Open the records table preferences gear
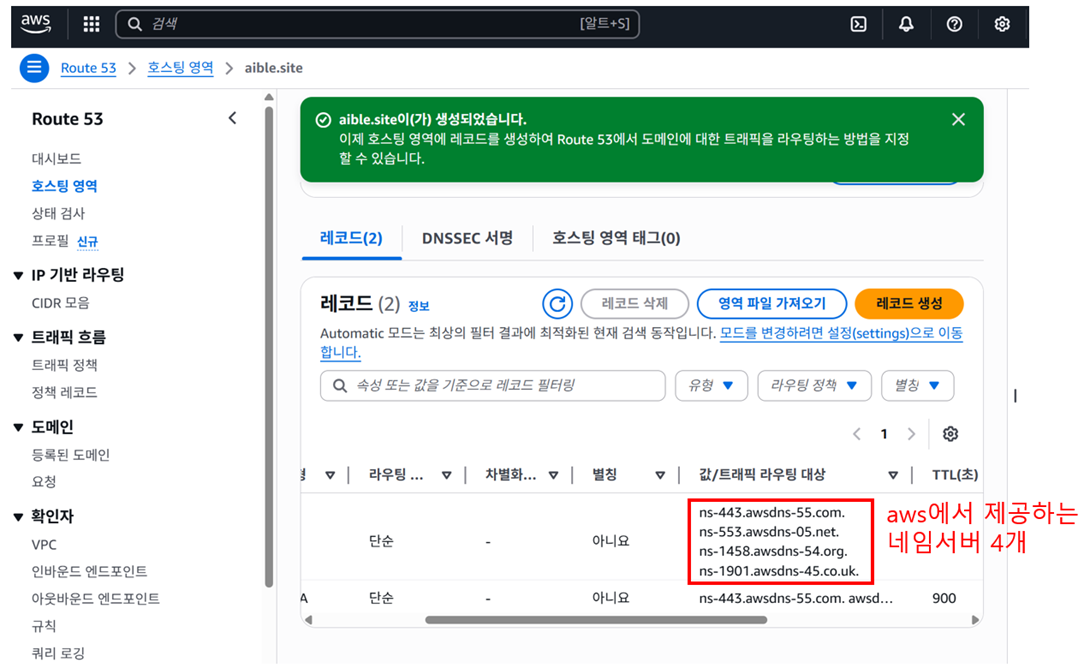This screenshot has height=668, width=1090. coord(950,434)
